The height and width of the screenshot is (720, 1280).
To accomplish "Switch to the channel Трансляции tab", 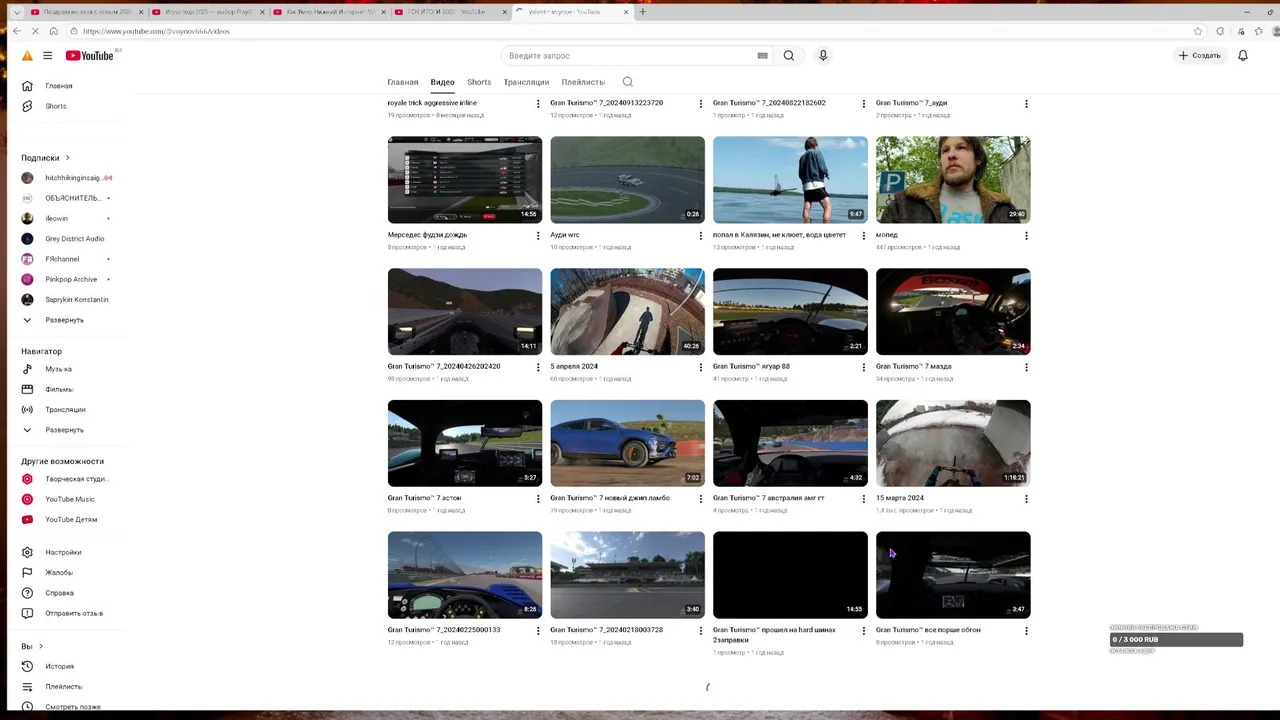I will (526, 82).
